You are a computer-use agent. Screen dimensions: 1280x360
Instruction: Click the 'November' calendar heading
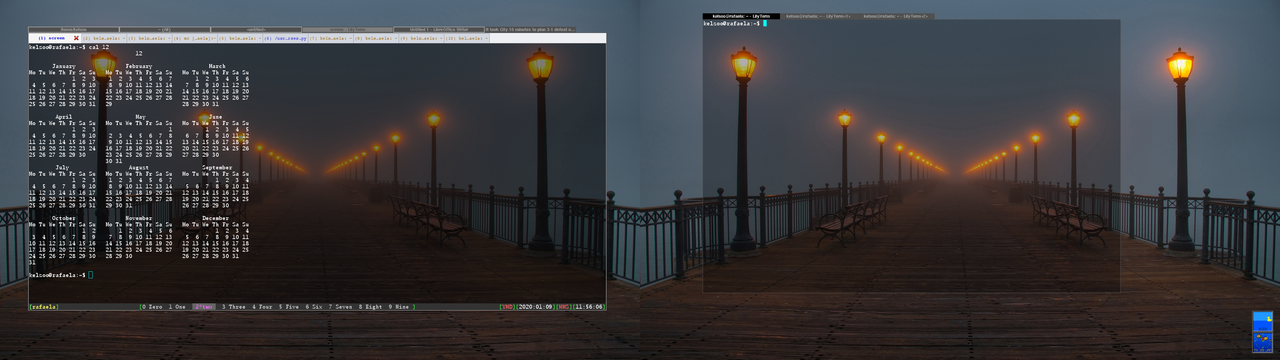[139, 217]
